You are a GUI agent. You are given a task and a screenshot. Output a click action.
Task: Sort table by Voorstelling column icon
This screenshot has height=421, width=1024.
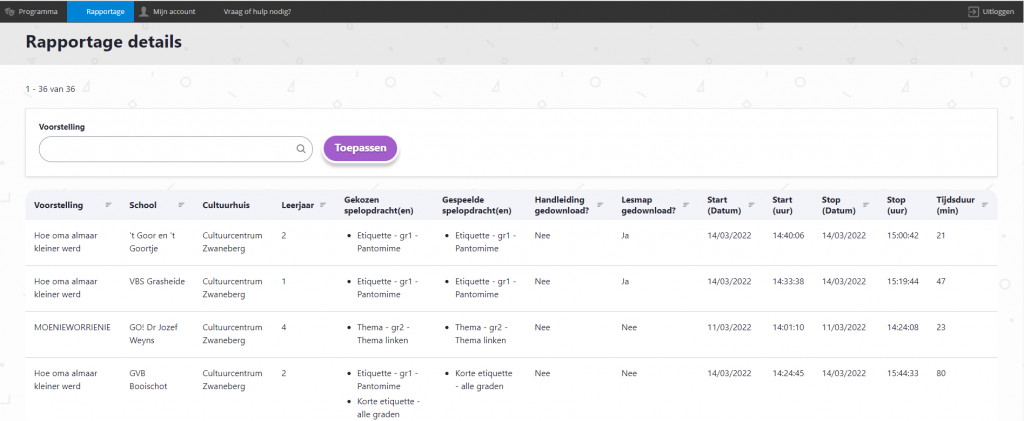coord(108,205)
